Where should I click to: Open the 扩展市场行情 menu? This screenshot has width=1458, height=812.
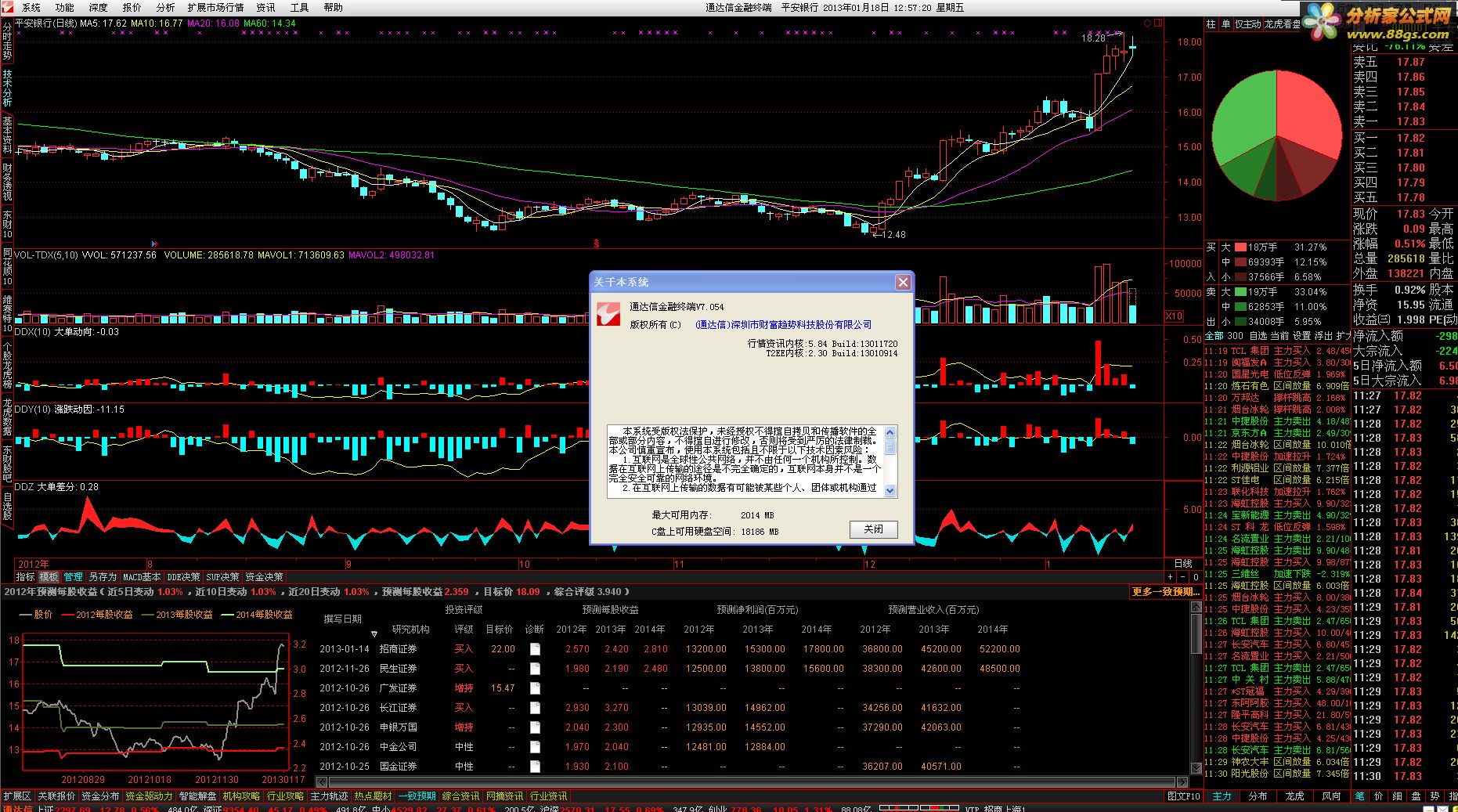pyautogui.click(x=215, y=7)
